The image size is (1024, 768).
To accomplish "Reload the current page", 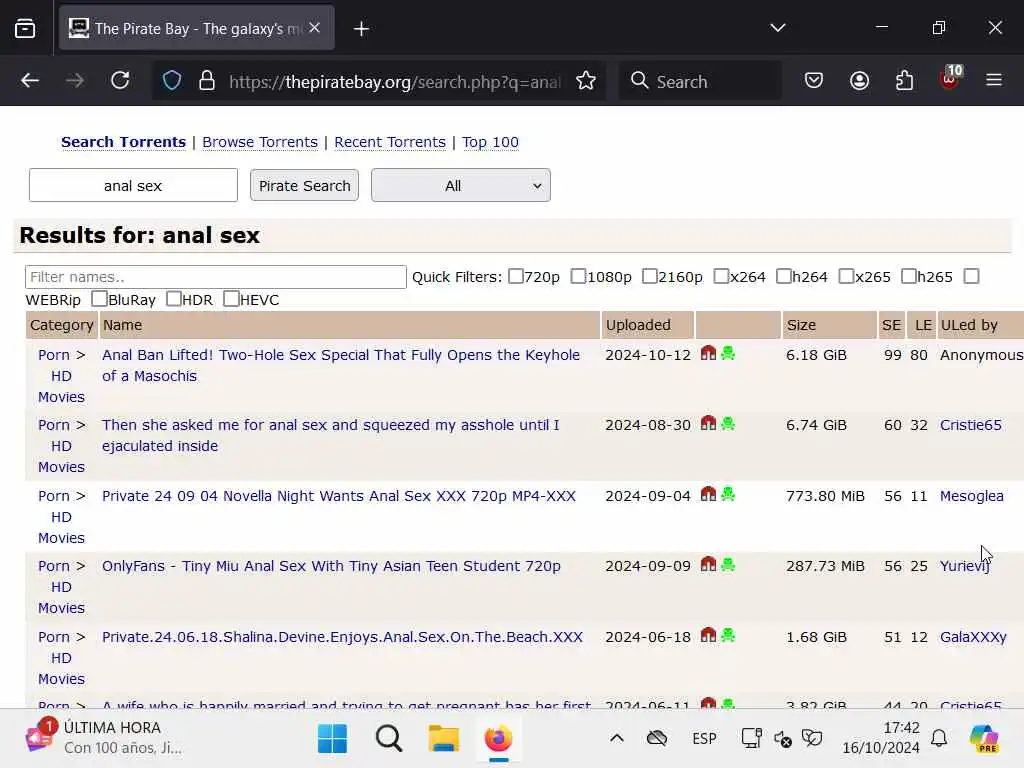I will click(x=120, y=81).
